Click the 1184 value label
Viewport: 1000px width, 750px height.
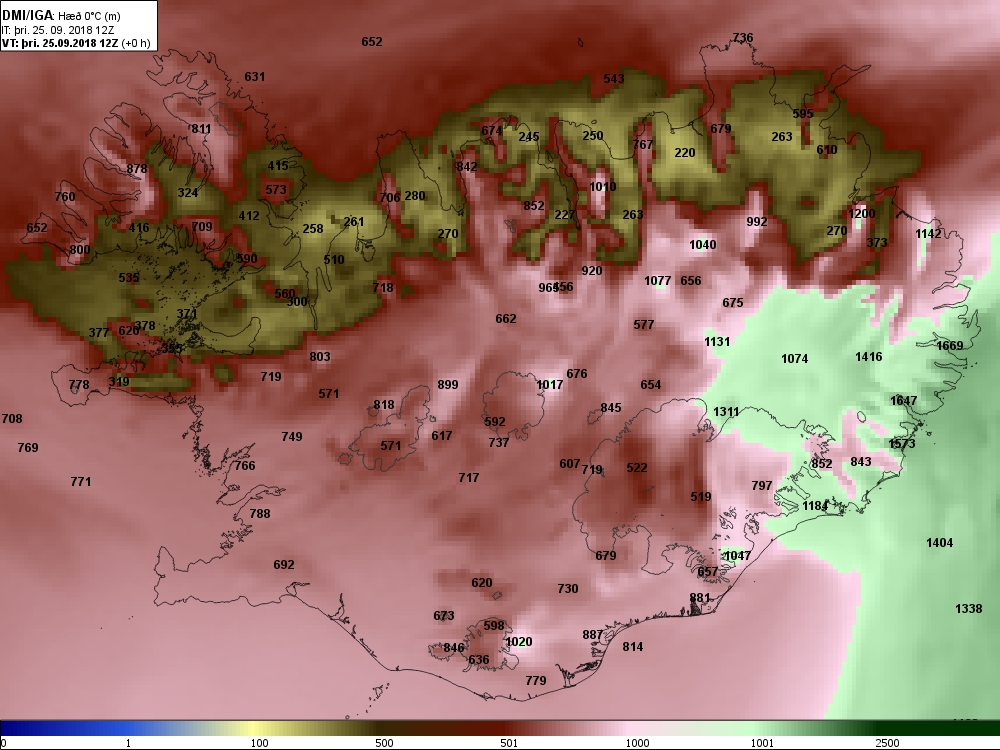[x=814, y=506]
